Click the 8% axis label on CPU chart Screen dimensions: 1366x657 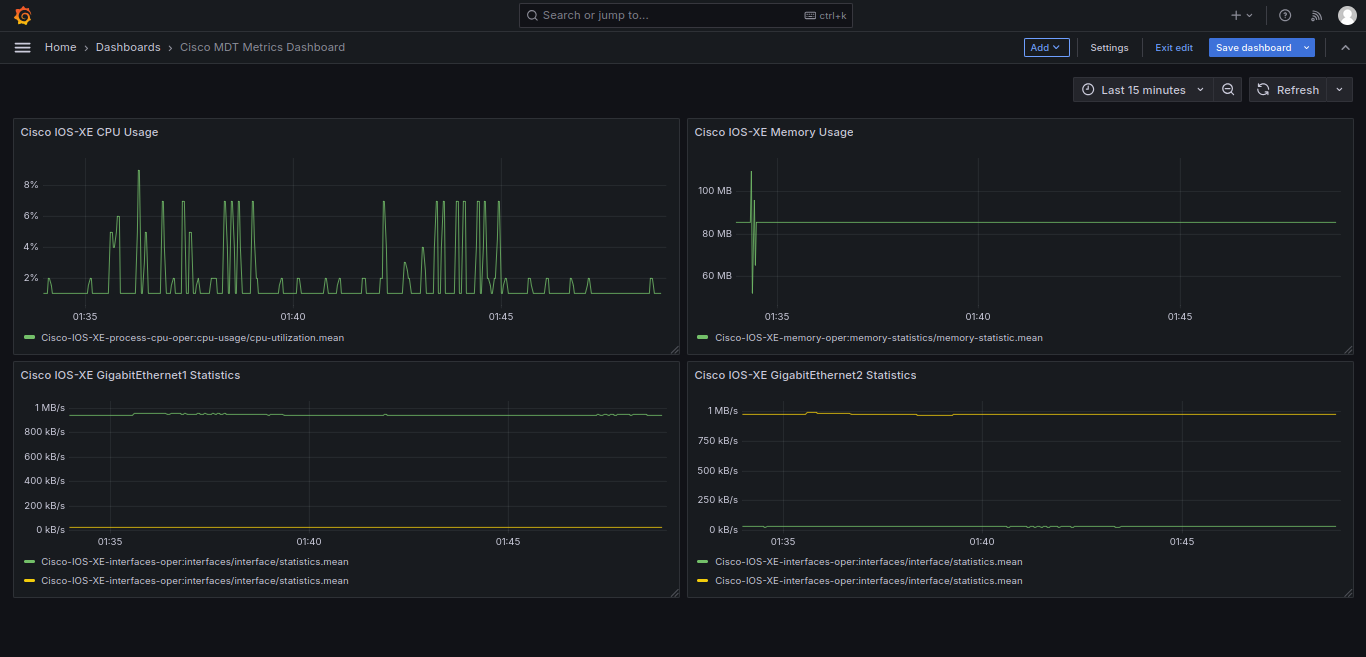tap(31, 185)
